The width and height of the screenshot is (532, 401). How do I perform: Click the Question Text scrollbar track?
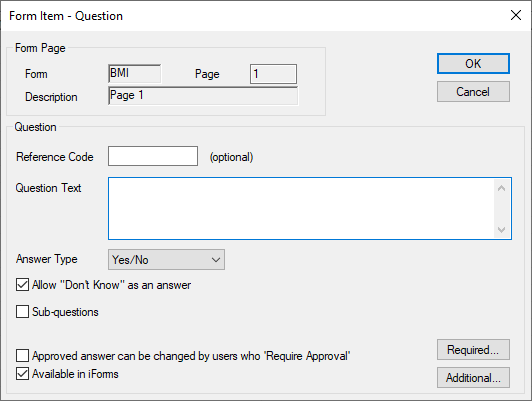(501, 209)
